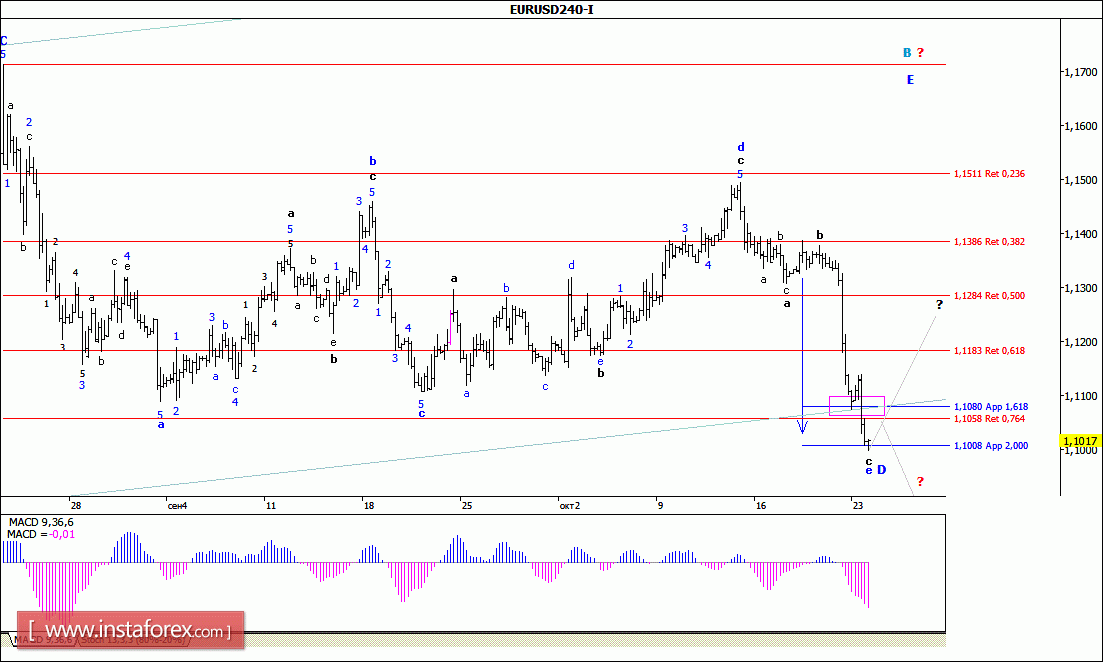Click the 23 date axis label
1103x662 pixels.
point(857,506)
